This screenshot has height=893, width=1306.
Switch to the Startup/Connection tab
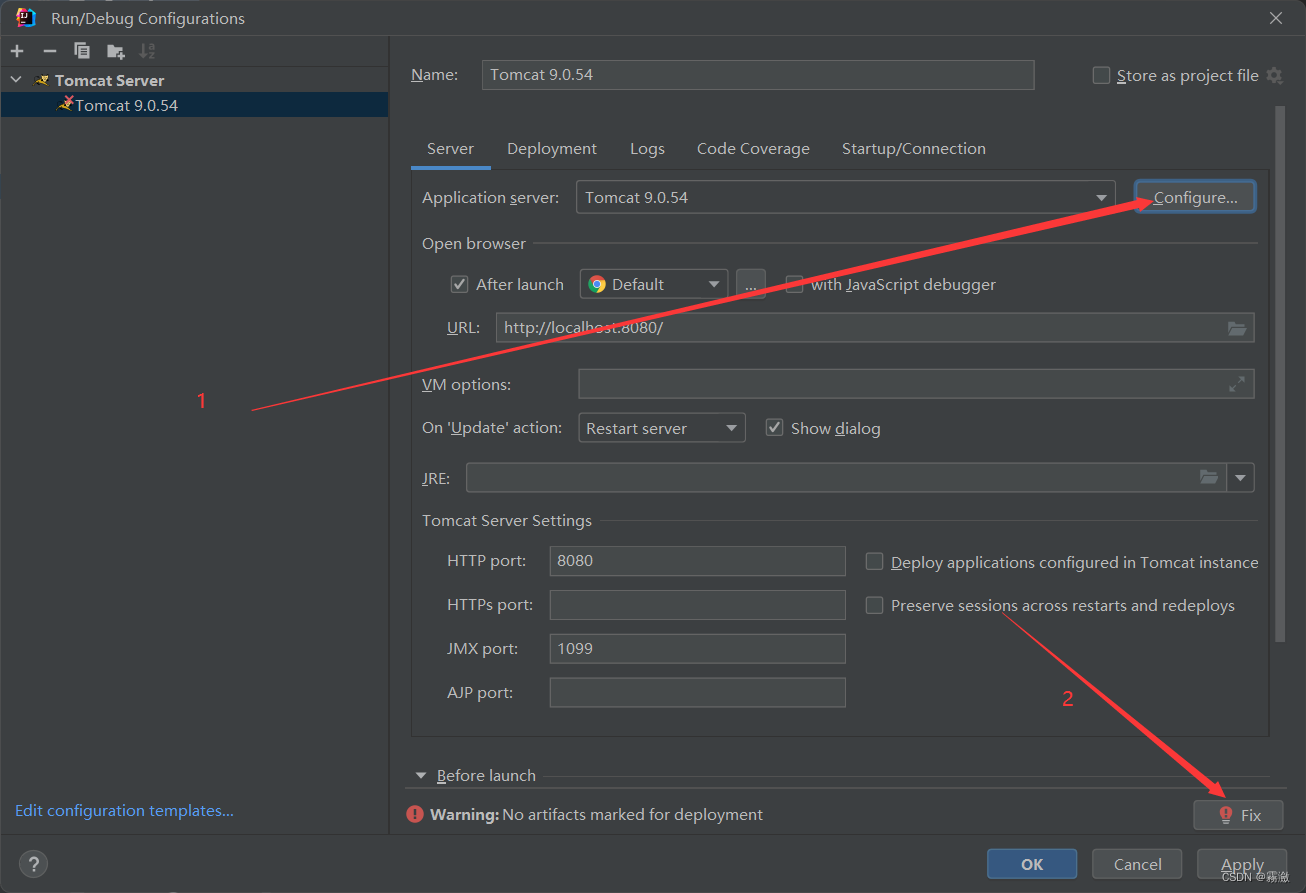tap(914, 149)
